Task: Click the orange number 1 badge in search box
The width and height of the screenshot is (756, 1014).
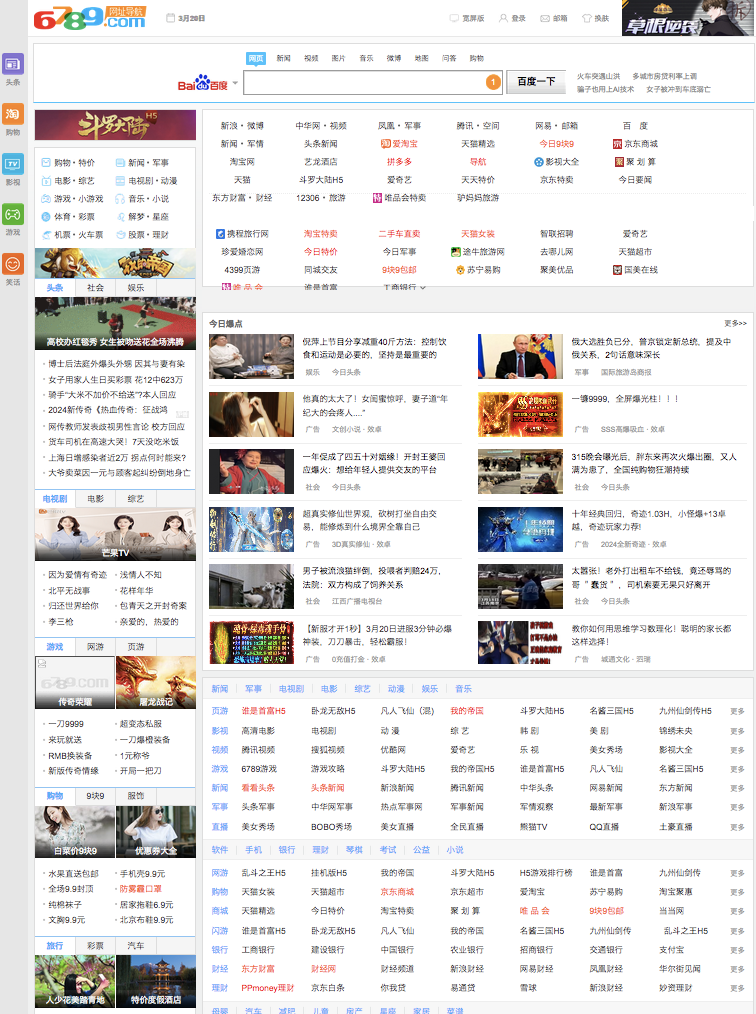Action: [493, 82]
